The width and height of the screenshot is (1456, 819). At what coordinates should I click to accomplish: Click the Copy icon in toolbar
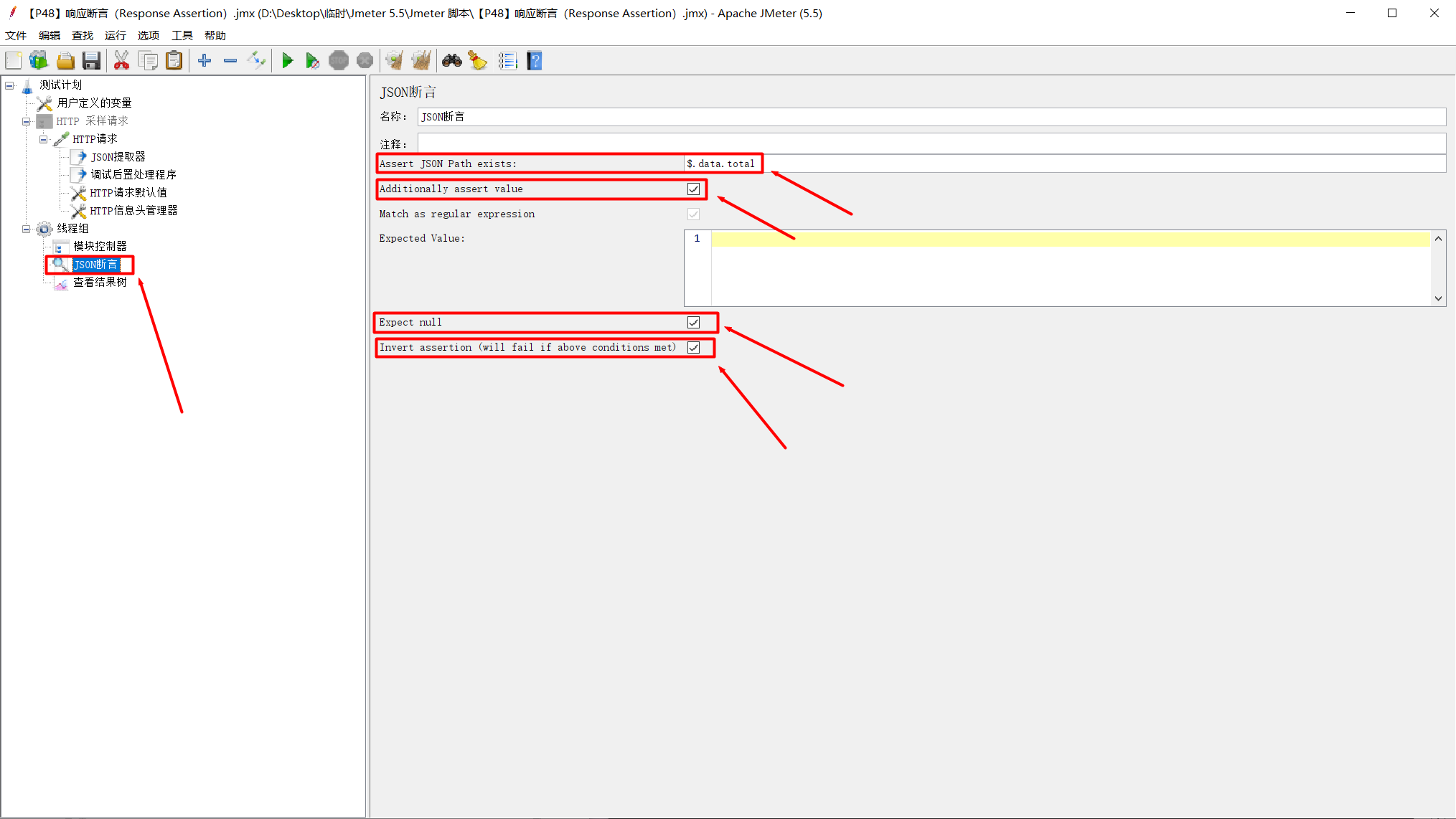click(149, 61)
